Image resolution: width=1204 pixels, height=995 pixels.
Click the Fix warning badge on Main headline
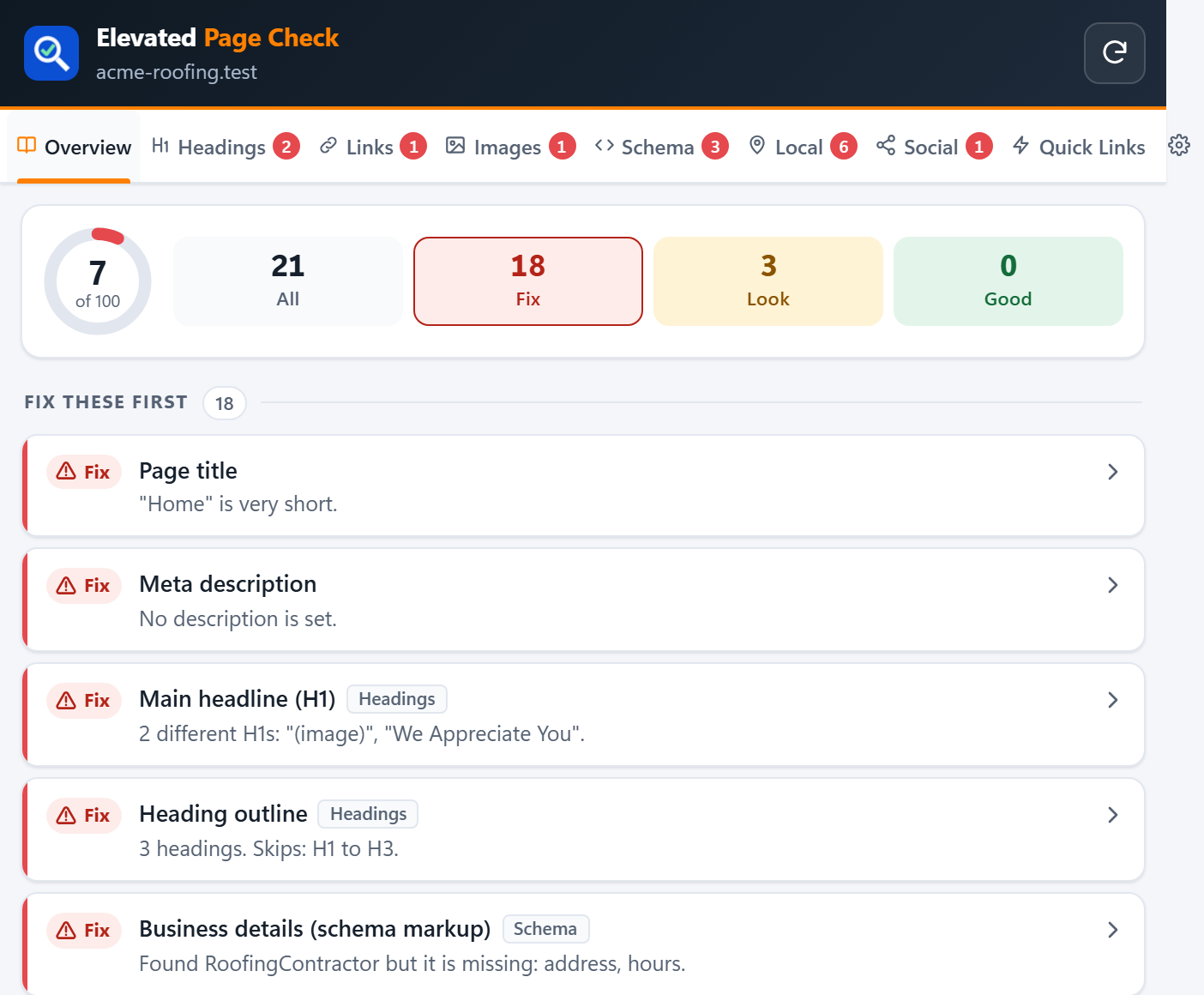click(x=84, y=700)
